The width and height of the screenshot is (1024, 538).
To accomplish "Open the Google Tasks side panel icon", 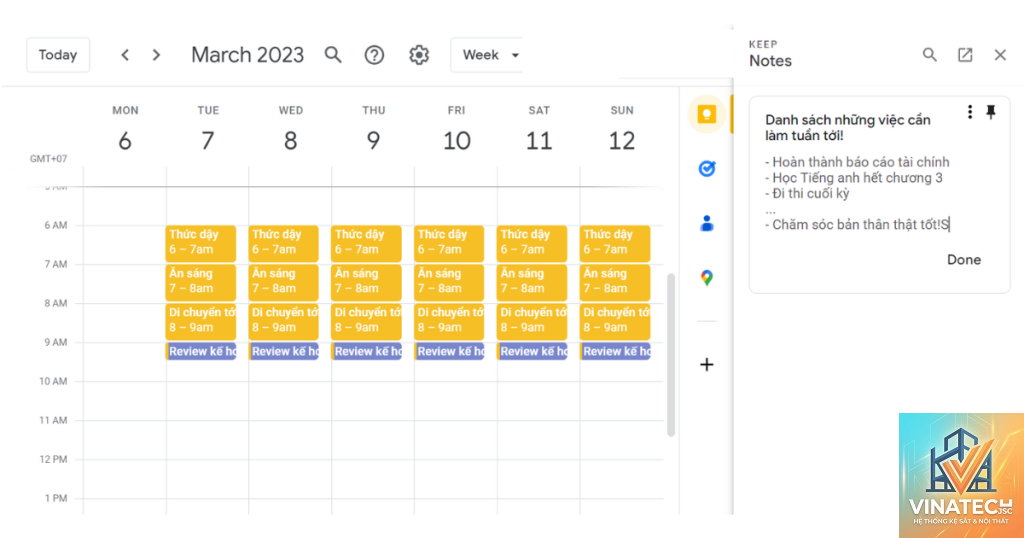I will pyautogui.click(x=707, y=169).
